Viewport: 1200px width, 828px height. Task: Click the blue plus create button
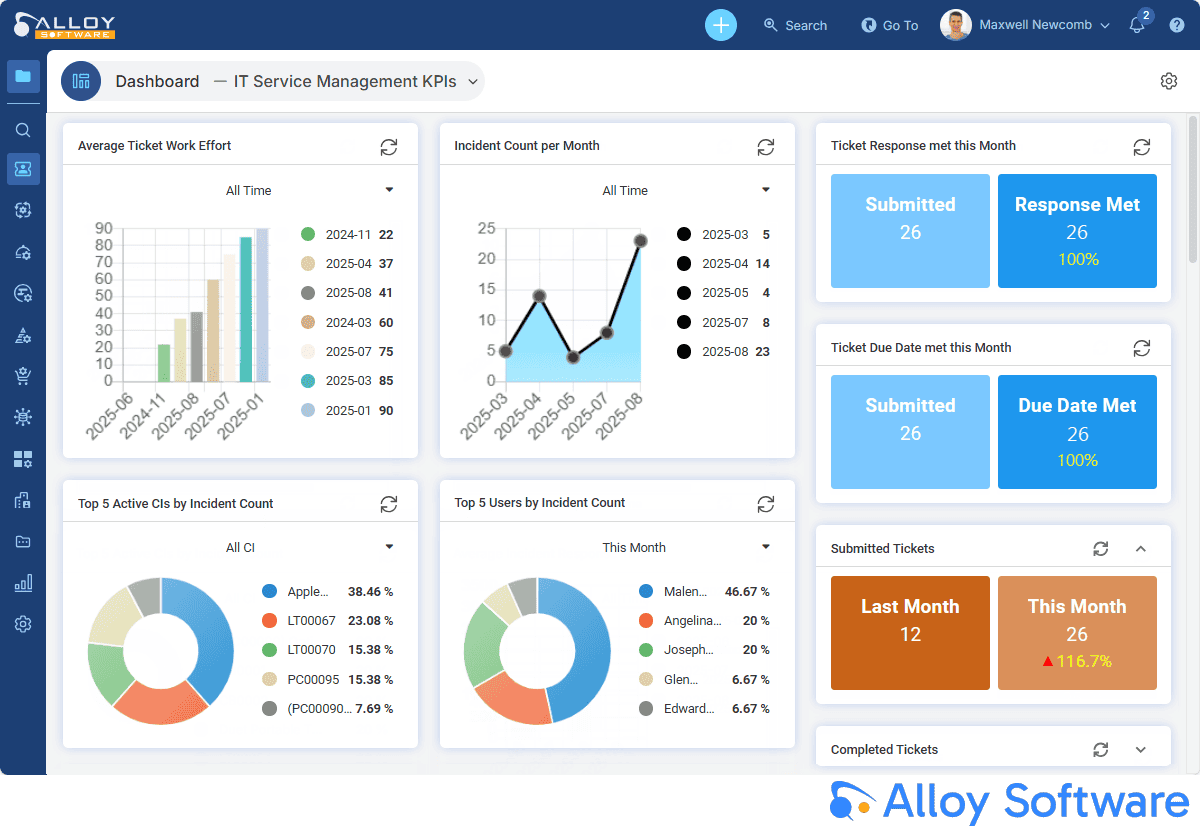pyautogui.click(x=720, y=25)
